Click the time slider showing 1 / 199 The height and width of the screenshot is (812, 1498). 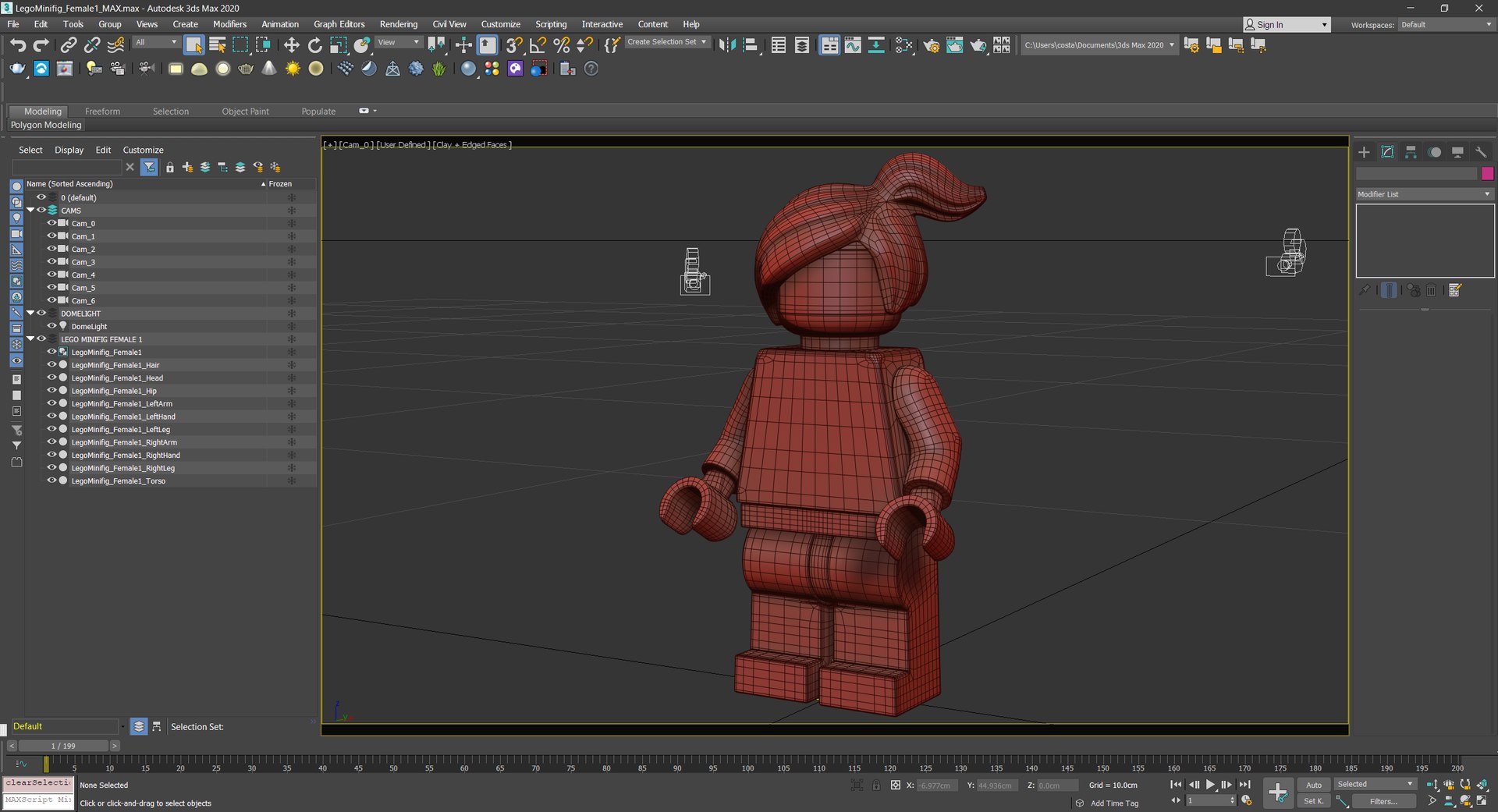(x=63, y=746)
